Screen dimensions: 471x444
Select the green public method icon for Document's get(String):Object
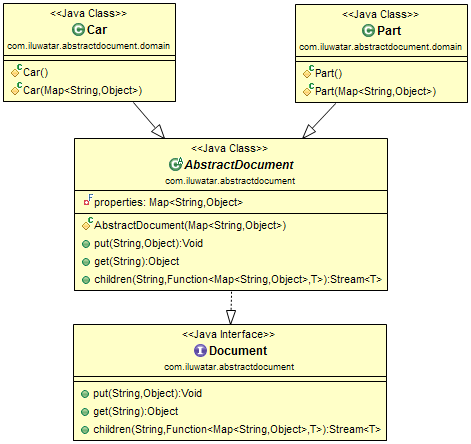click(85, 412)
